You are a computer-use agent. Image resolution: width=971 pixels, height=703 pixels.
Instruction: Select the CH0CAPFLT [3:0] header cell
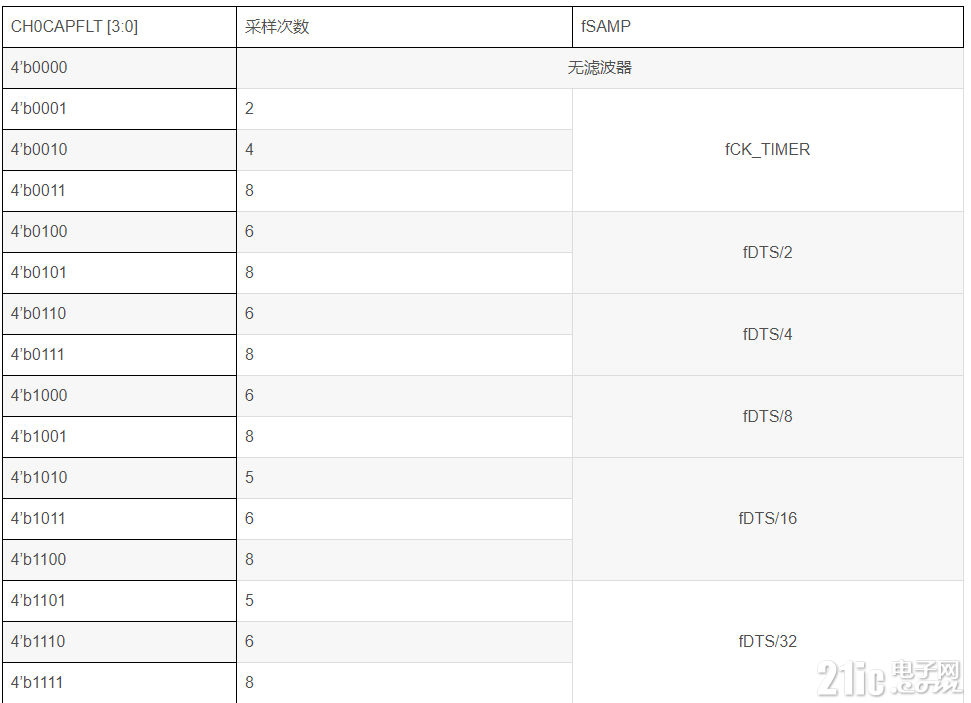tap(120, 27)
